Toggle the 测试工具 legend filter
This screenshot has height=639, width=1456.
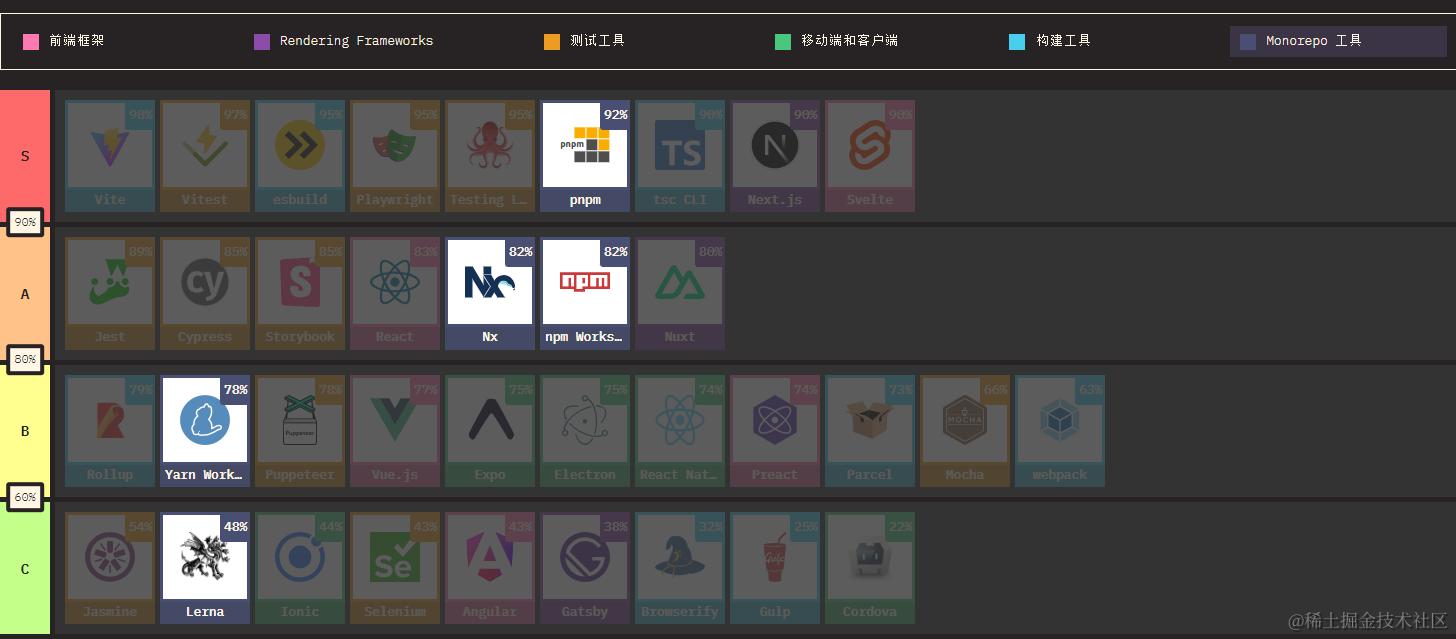(585, 41)
